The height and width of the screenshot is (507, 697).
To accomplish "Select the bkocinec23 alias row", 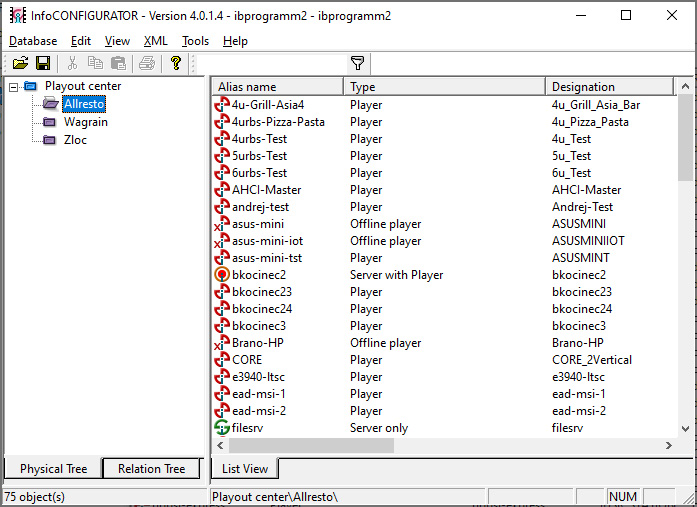I will 262,292.
